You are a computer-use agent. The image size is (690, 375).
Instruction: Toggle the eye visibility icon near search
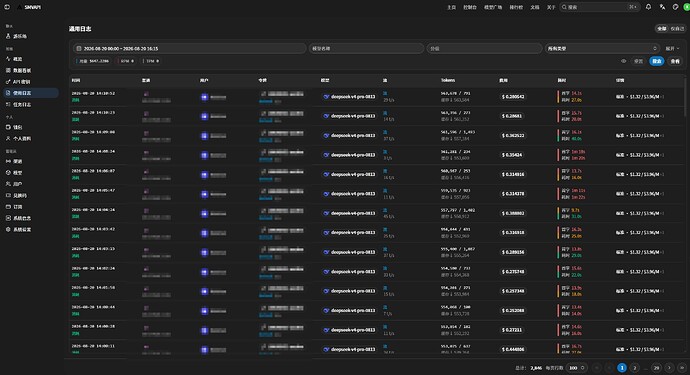624,61
